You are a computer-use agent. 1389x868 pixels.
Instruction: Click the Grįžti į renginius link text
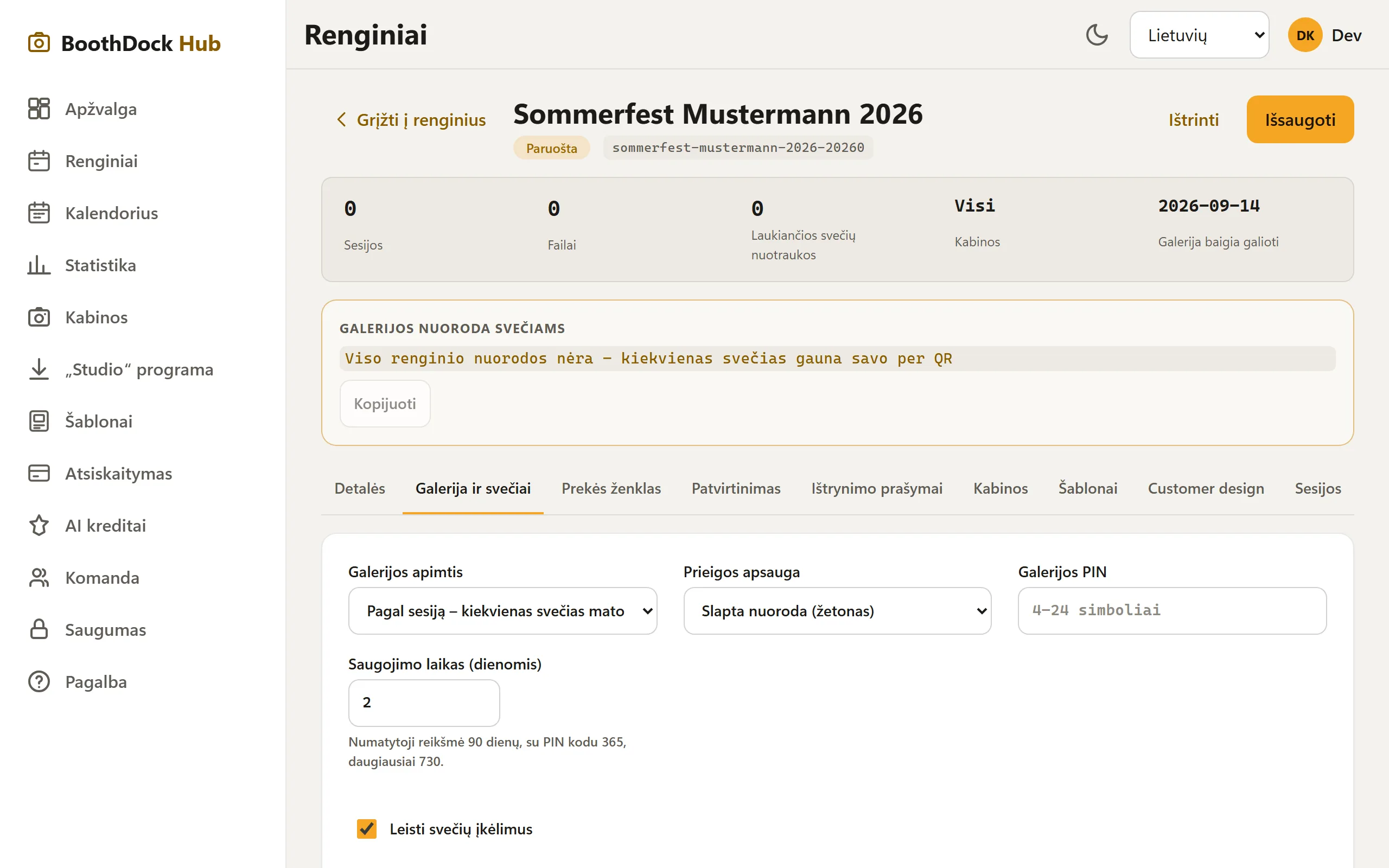[x=421, y=119]
